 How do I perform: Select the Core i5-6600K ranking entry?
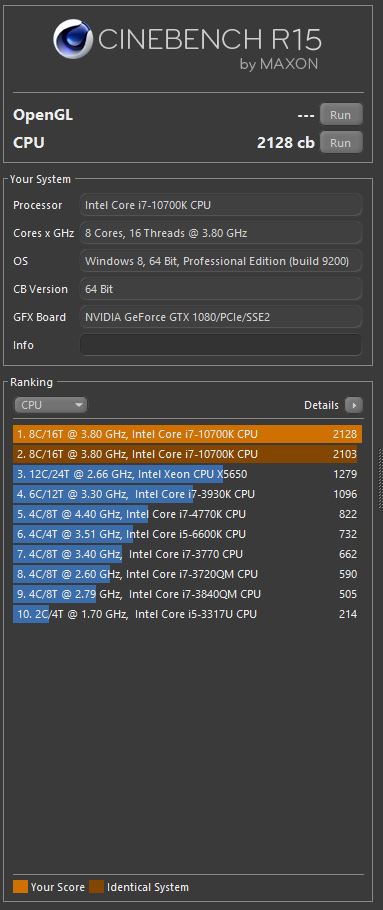click(187, 534)
